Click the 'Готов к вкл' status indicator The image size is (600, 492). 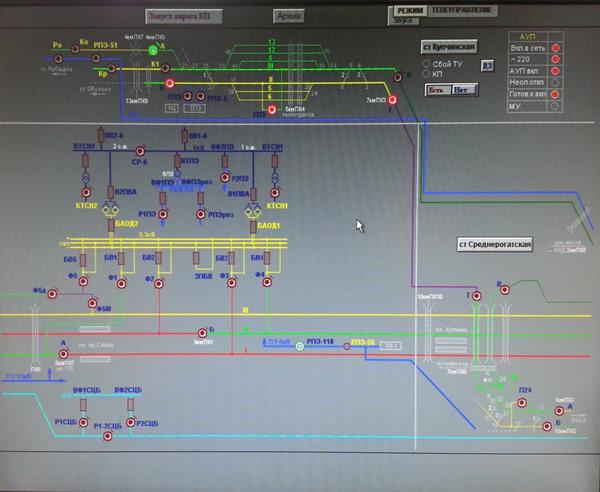coord(555,94)
